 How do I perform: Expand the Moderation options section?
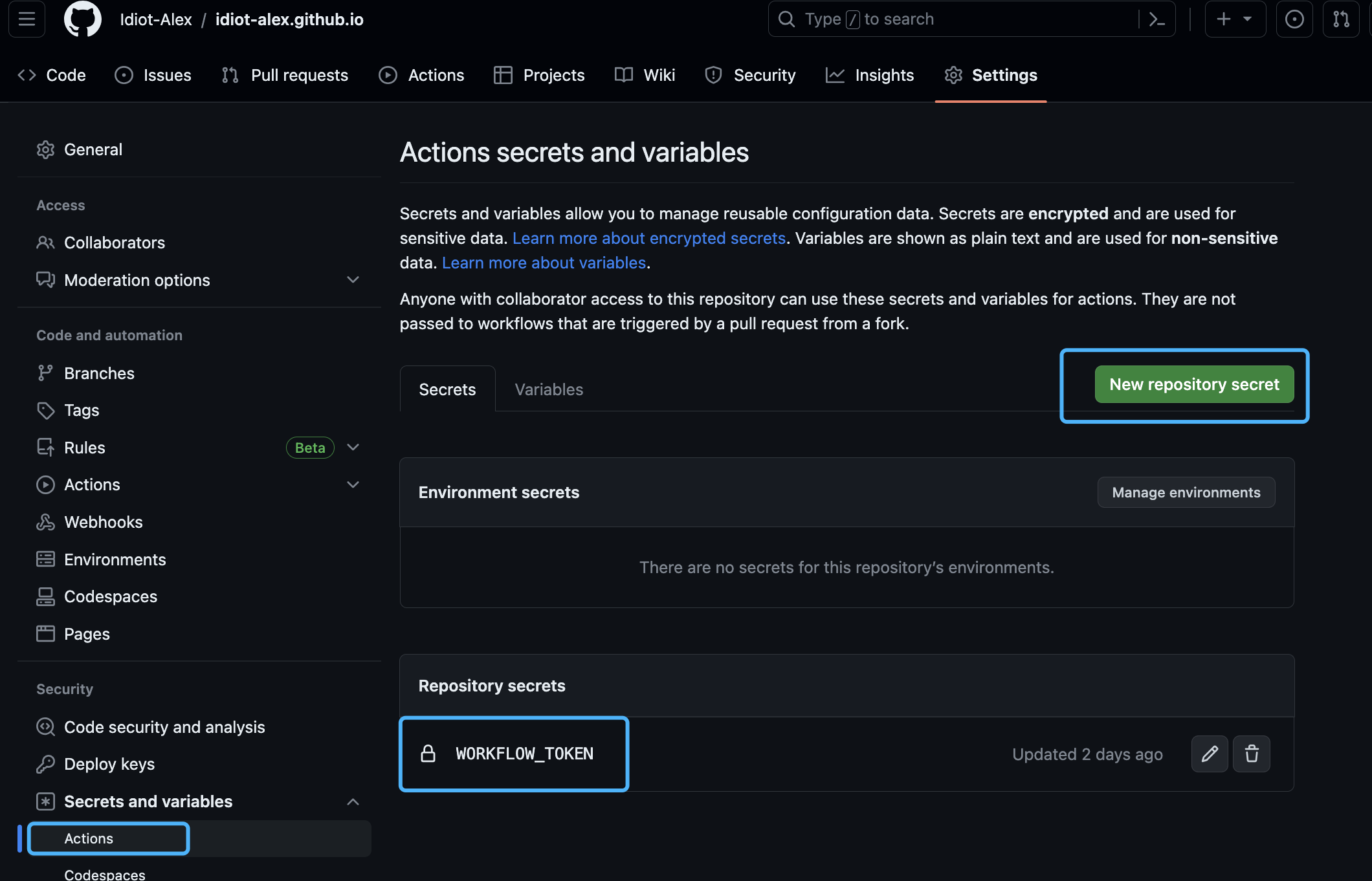click(353, 280)
